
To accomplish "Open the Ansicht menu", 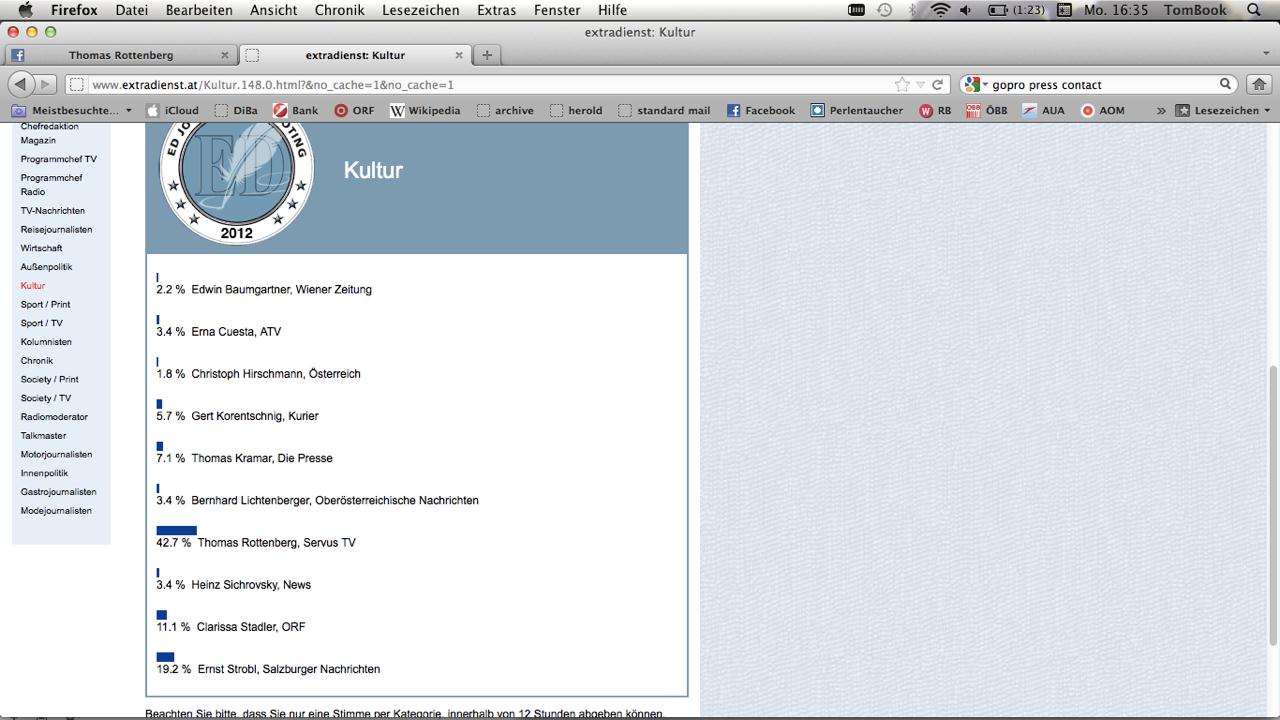I will (274, 10).
